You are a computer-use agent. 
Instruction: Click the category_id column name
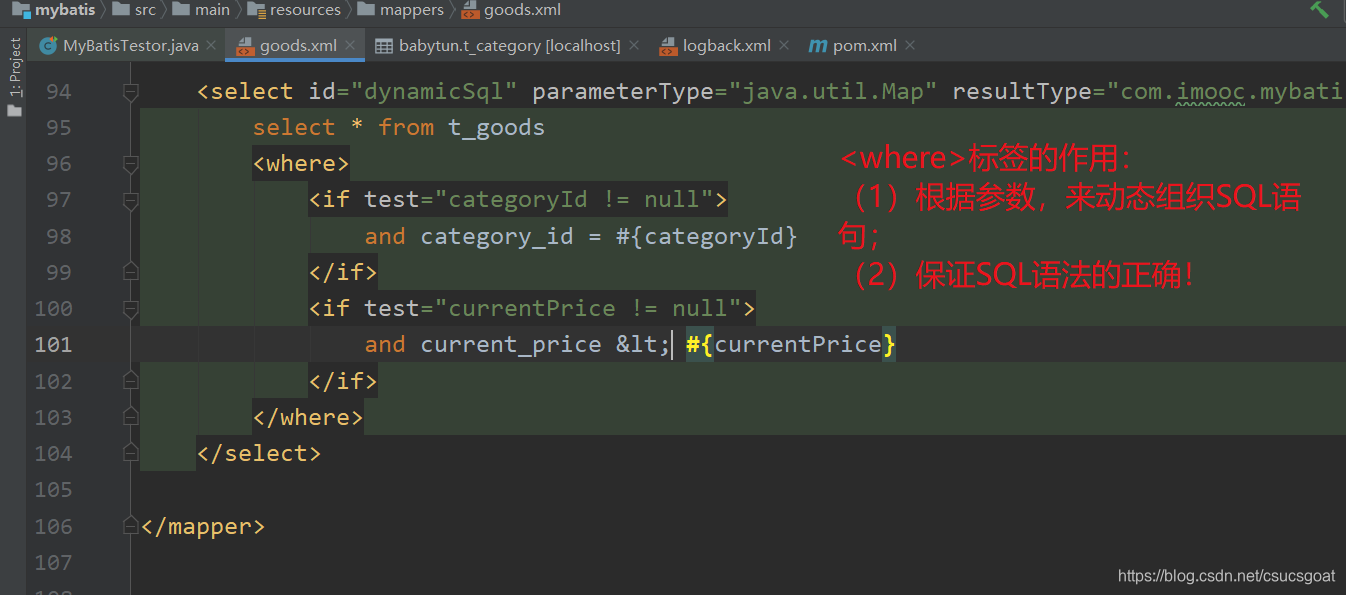[x=497, y=237]
